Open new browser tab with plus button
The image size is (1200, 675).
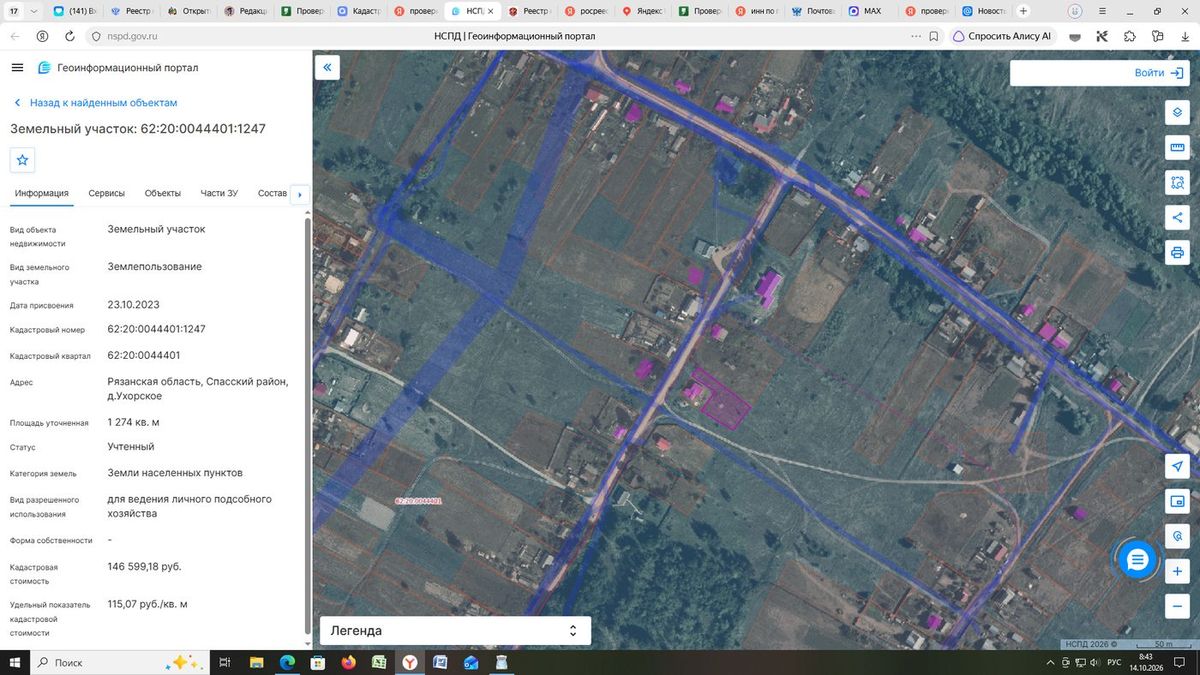[x=1023, y=11]
